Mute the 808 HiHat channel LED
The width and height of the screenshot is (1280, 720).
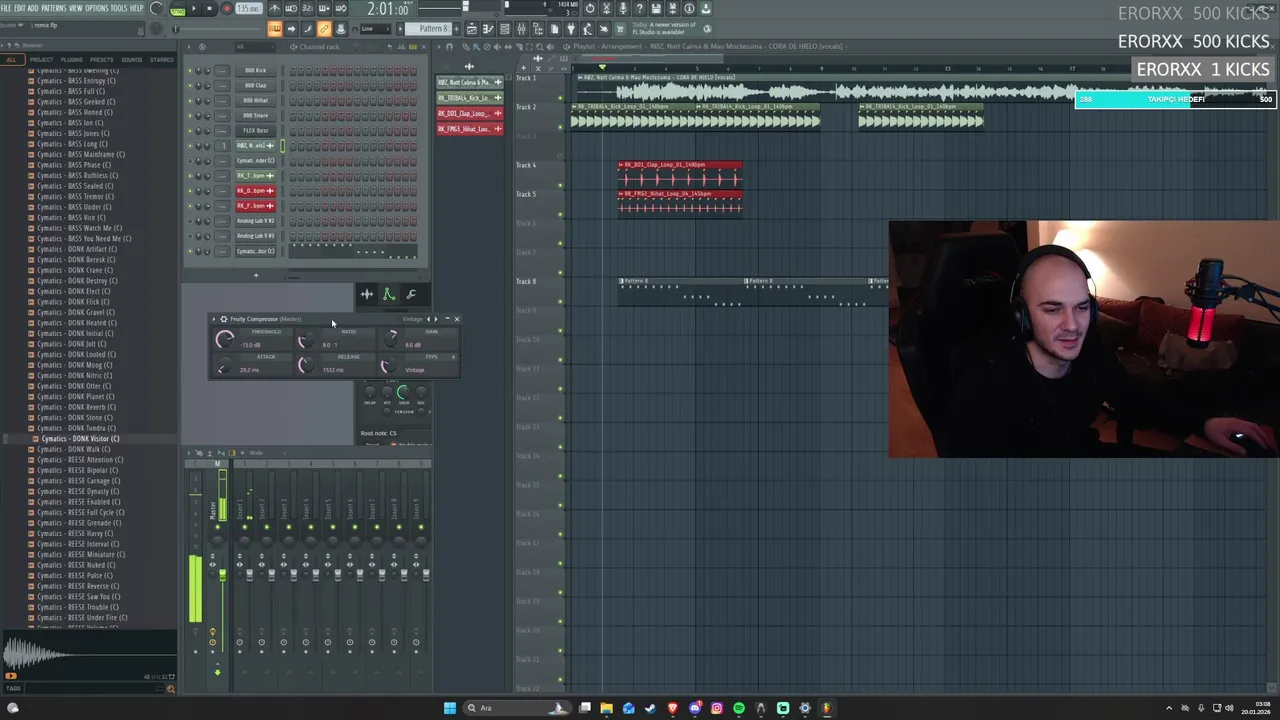190,101
